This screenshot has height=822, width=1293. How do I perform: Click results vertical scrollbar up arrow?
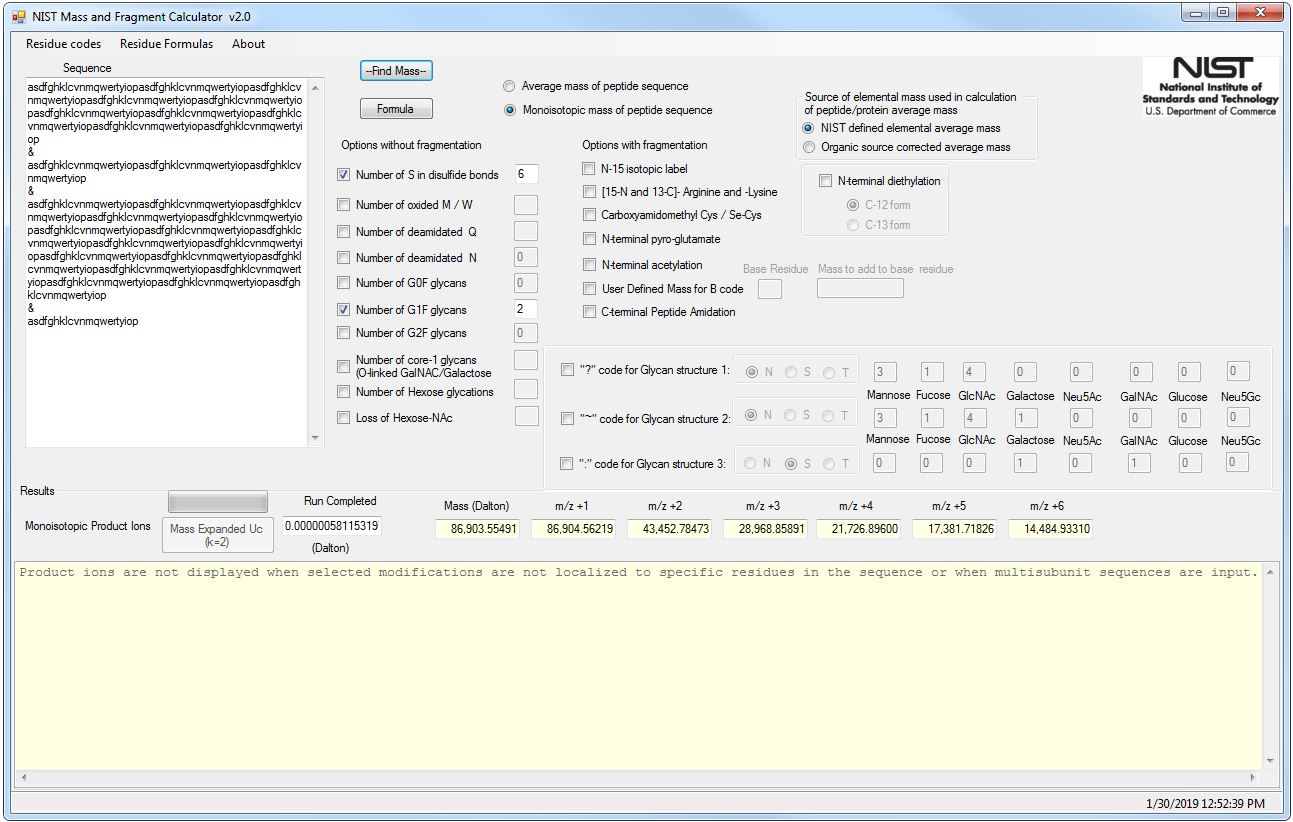(x=1270, y=571)
